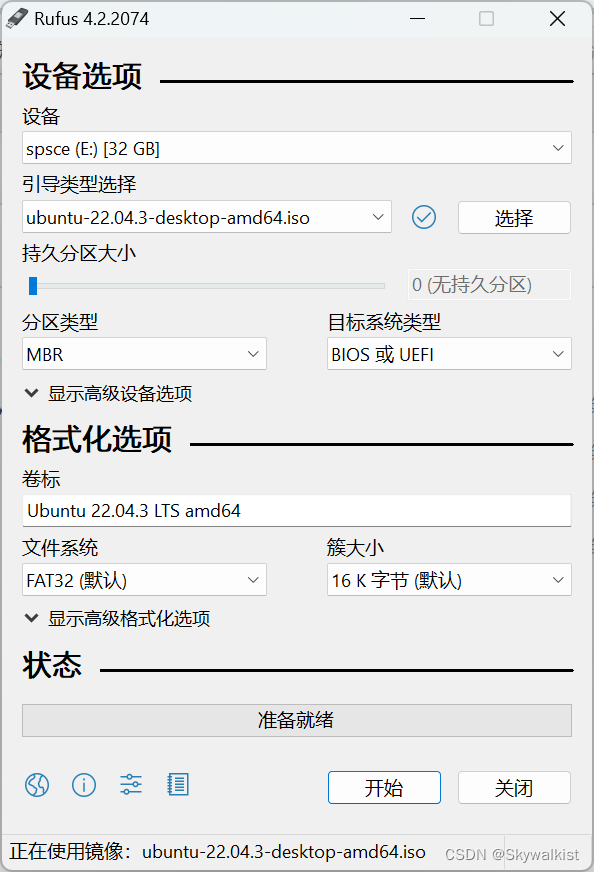Click the 引导类型选择 label
The height and width of the screenshot is (872, 594).
point(79,184)
